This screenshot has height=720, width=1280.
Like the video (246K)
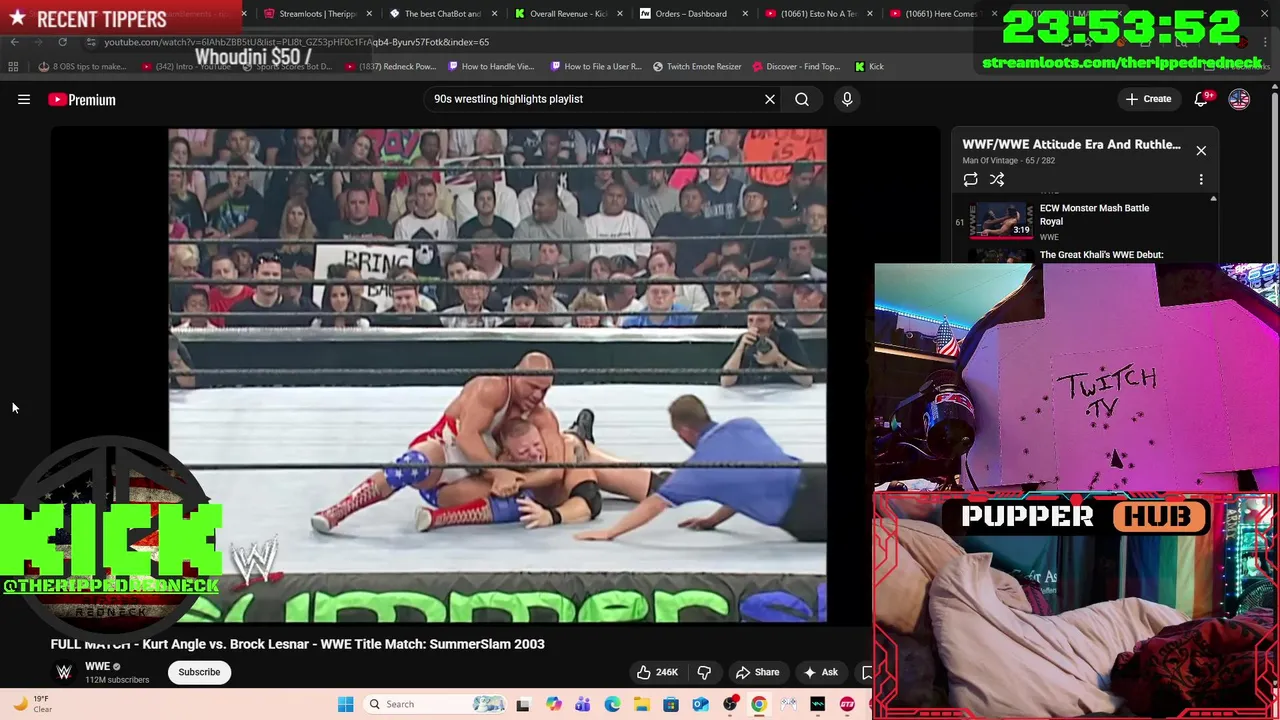pos(658,672)
